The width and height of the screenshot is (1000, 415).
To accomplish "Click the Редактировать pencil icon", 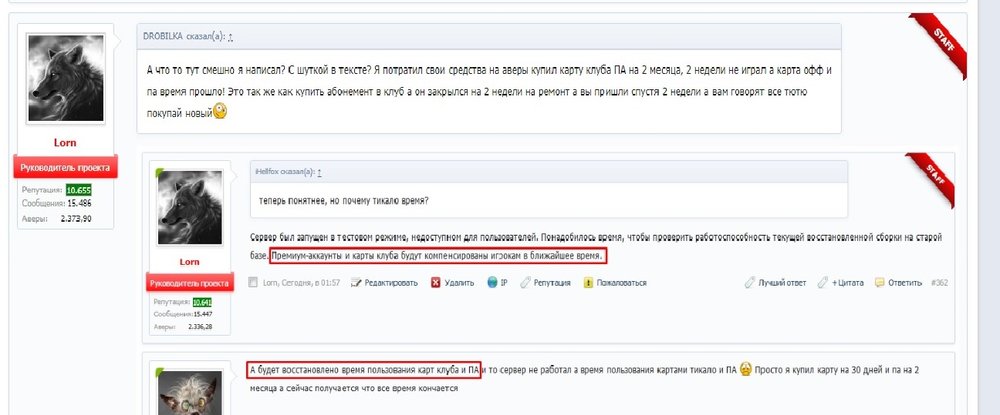I will (357, 283).
